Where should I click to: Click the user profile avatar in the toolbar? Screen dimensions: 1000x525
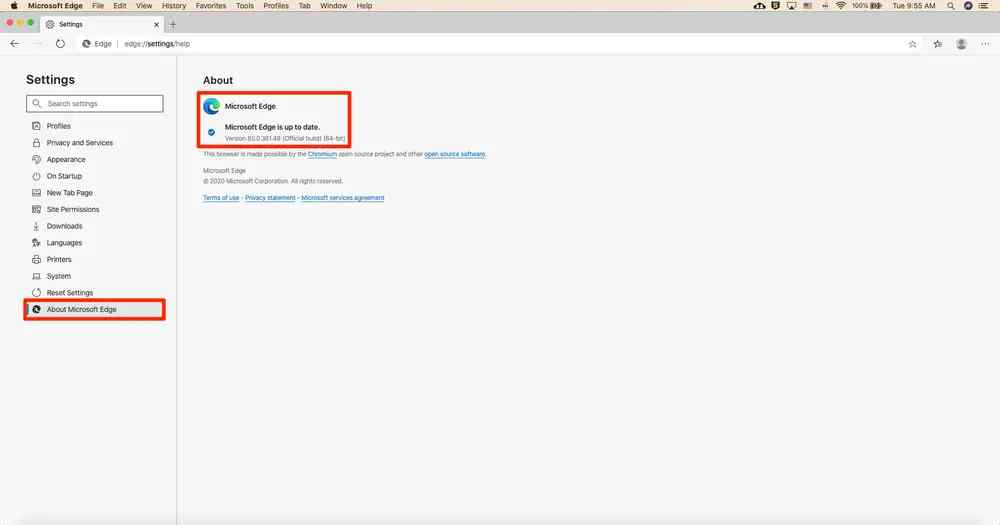point(961,44)
